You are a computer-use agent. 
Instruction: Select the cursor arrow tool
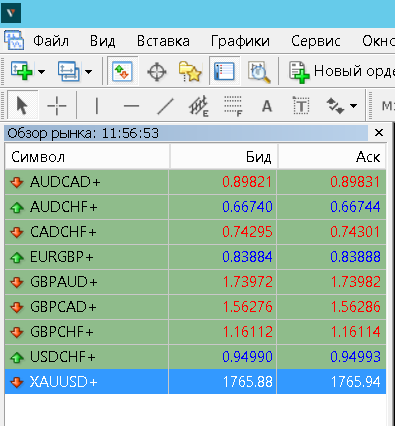22,106
